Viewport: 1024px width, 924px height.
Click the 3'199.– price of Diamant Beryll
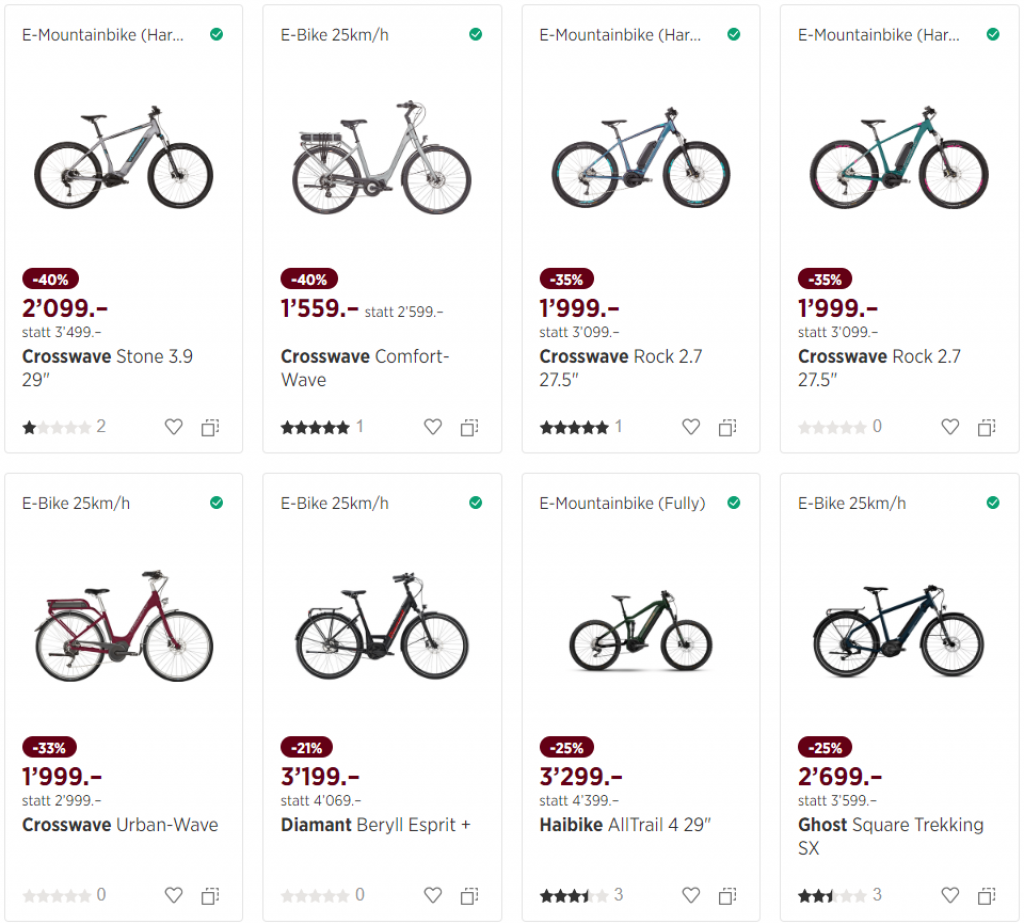[x=320, y=776]
